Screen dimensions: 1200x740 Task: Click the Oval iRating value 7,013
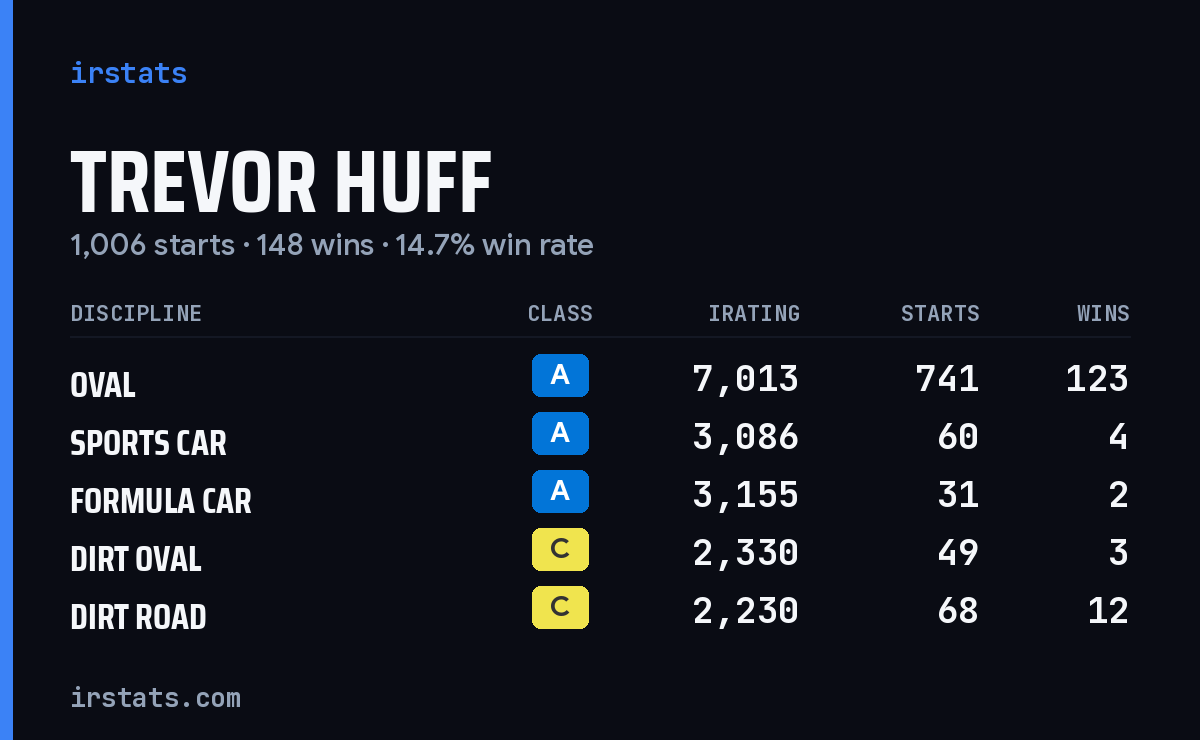tap(746, 379)
